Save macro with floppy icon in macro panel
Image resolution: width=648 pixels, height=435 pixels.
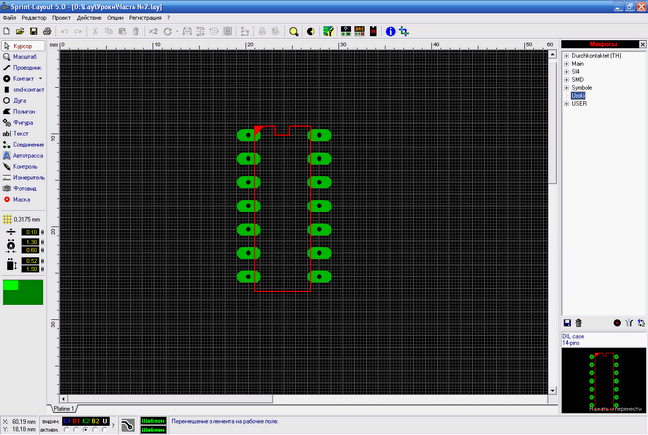click(x=567, y=323)
